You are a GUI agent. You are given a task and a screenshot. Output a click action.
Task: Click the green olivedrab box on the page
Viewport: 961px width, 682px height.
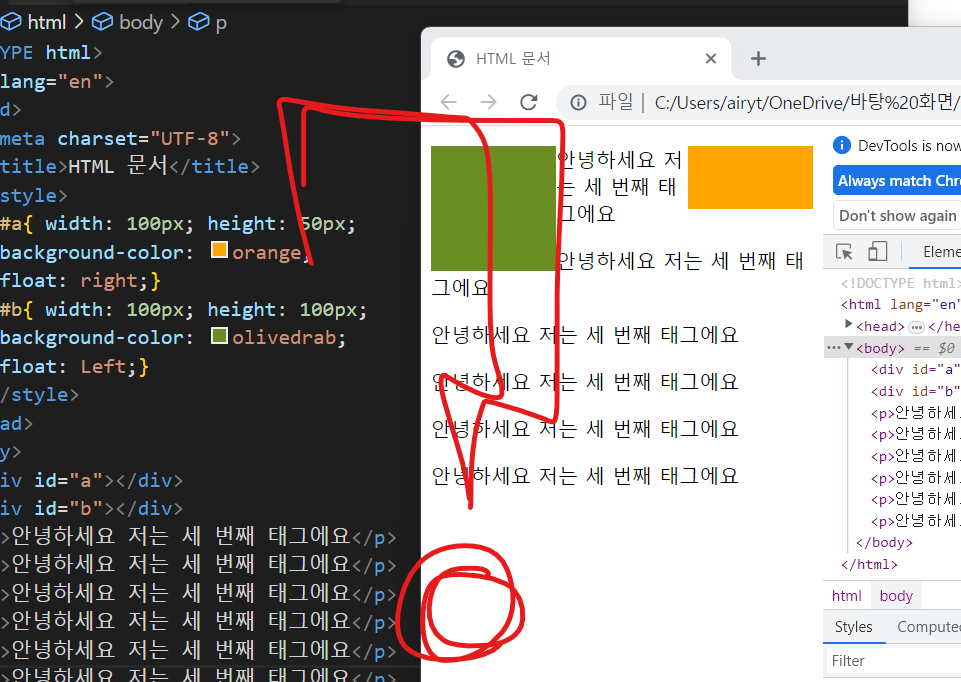493,208
